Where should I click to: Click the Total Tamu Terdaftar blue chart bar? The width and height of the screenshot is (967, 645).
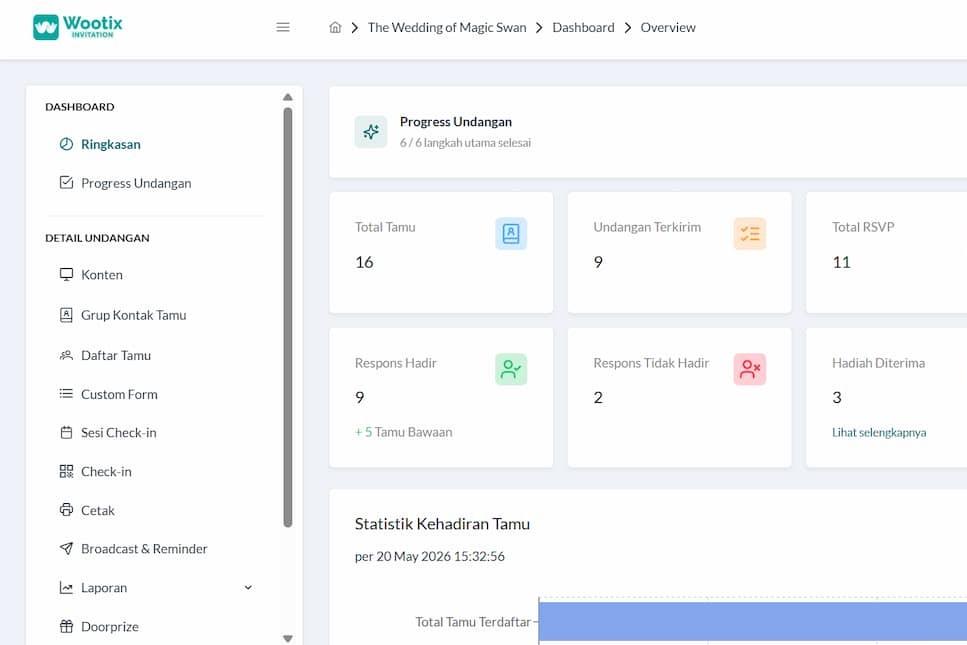752,622
